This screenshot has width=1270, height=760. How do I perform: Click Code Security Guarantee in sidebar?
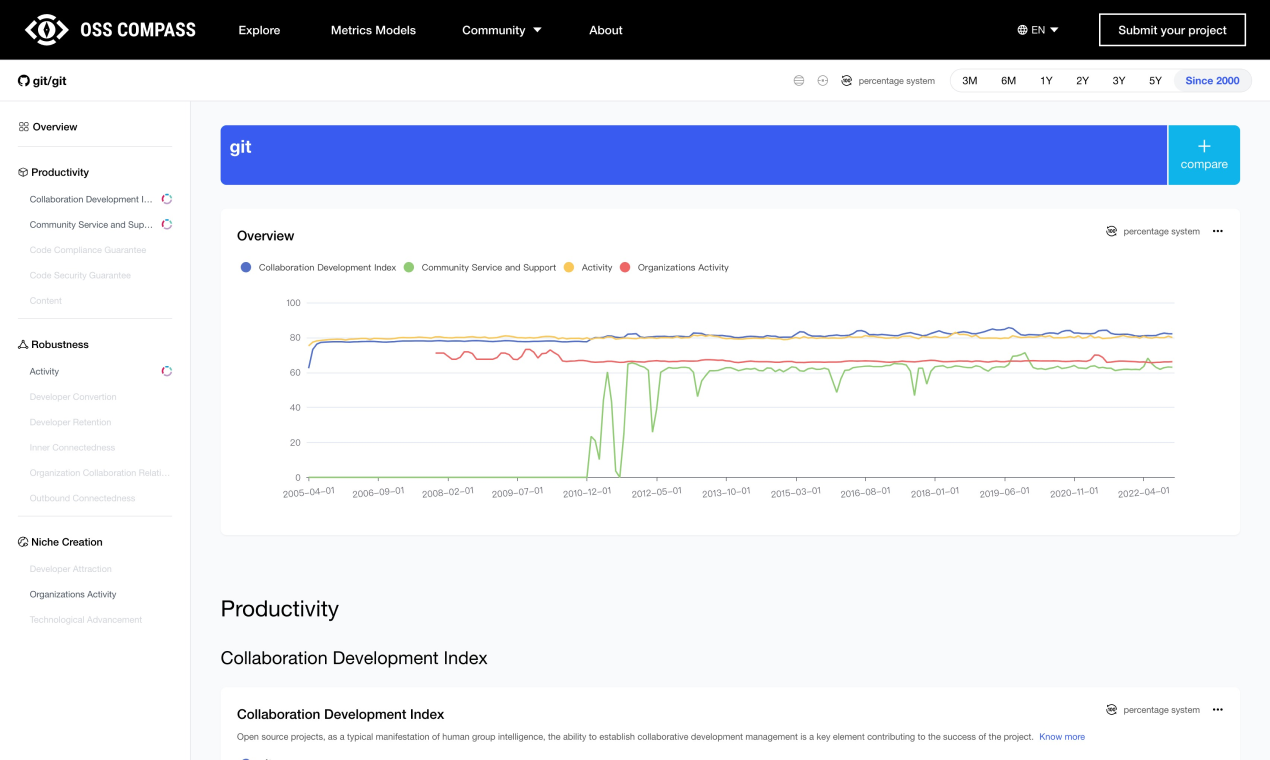pyautogui.click(x=80, y=275)
